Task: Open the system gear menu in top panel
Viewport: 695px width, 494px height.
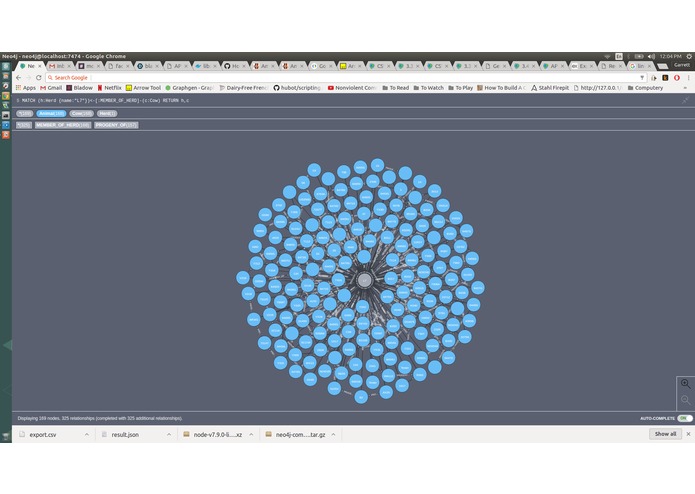Action: pos(689,56)
